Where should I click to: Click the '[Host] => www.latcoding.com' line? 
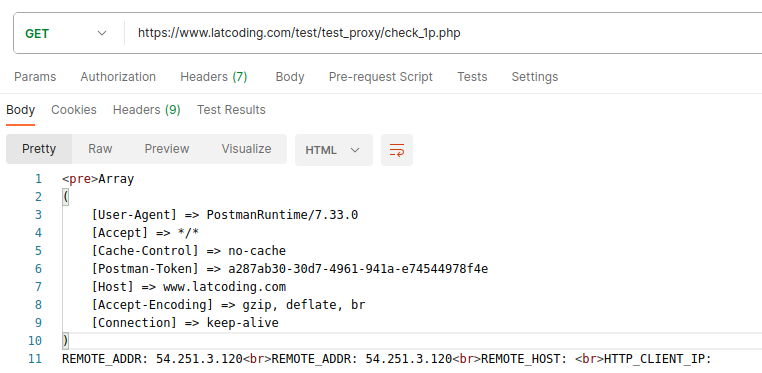pos(189,287)
